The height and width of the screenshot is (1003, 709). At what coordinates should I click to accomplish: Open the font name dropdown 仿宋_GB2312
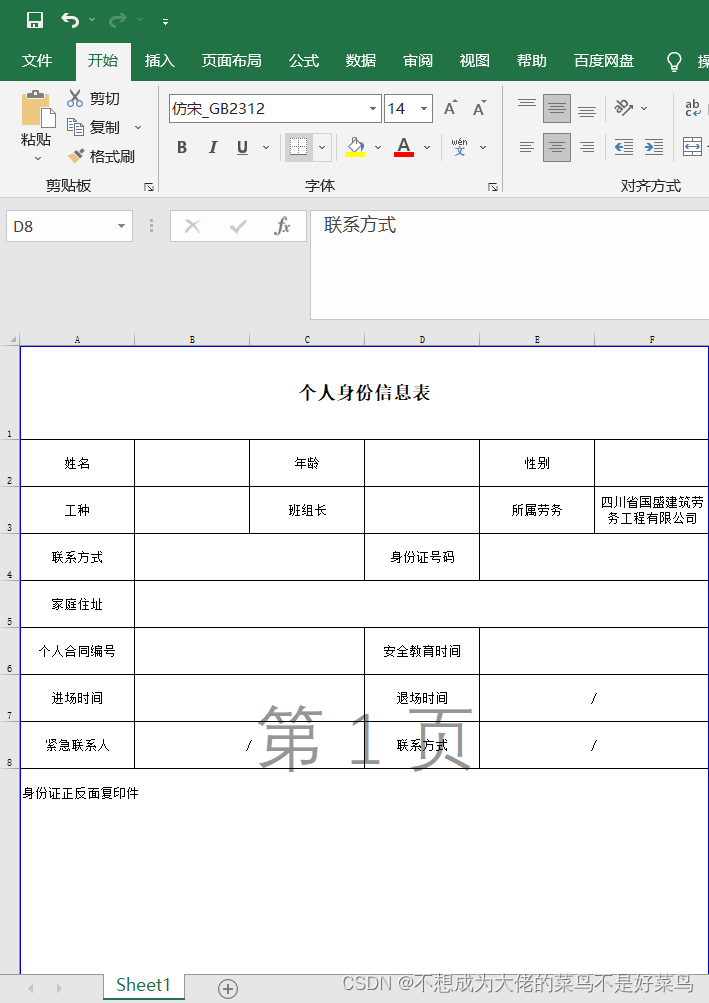click(x=372, y=109)
